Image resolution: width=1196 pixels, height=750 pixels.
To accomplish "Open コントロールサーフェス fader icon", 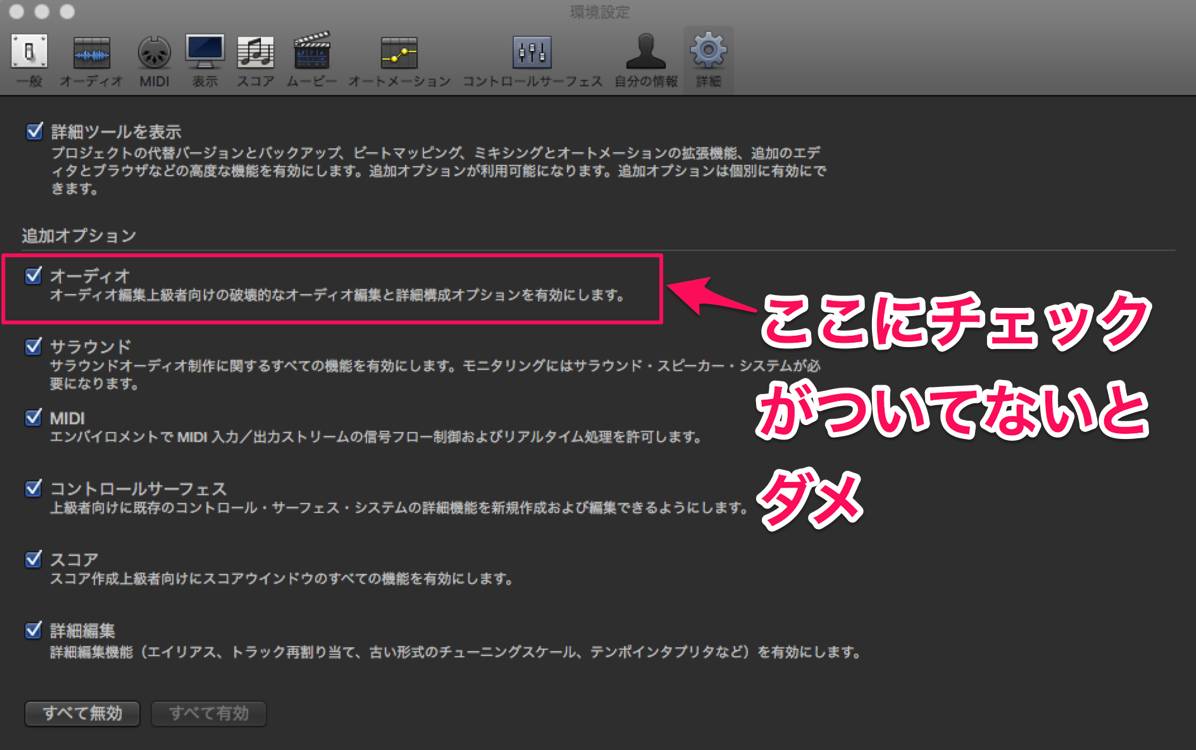I will point(532,53).
